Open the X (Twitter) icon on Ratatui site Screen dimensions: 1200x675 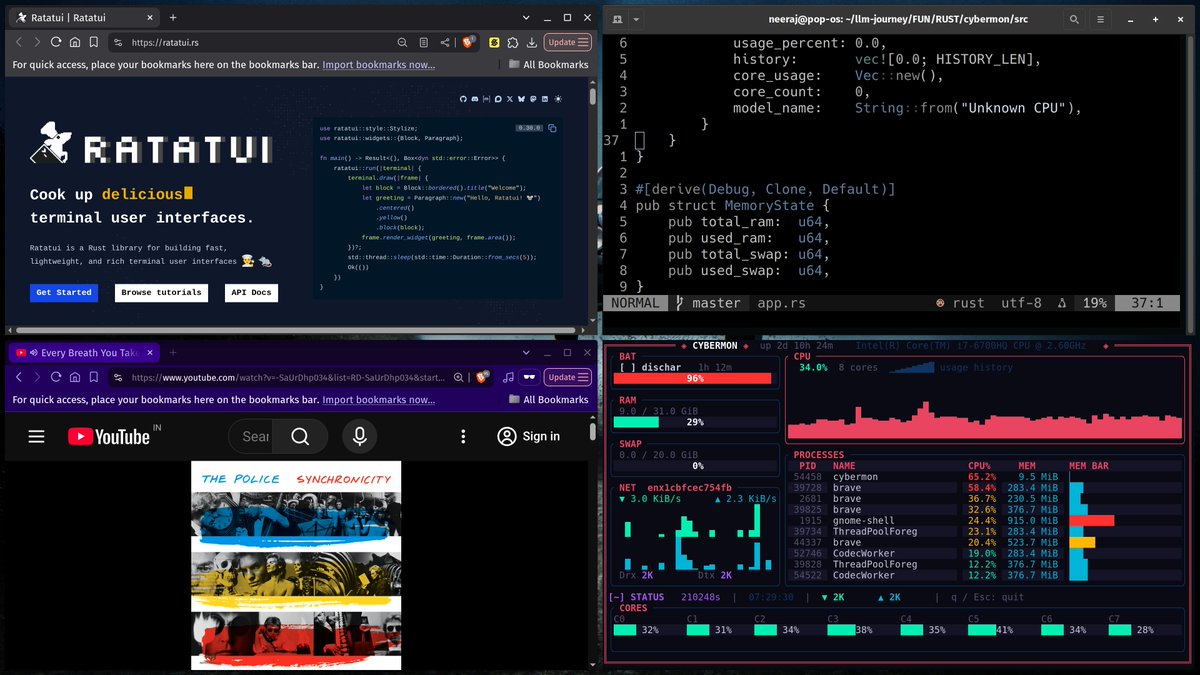point(510,99)
